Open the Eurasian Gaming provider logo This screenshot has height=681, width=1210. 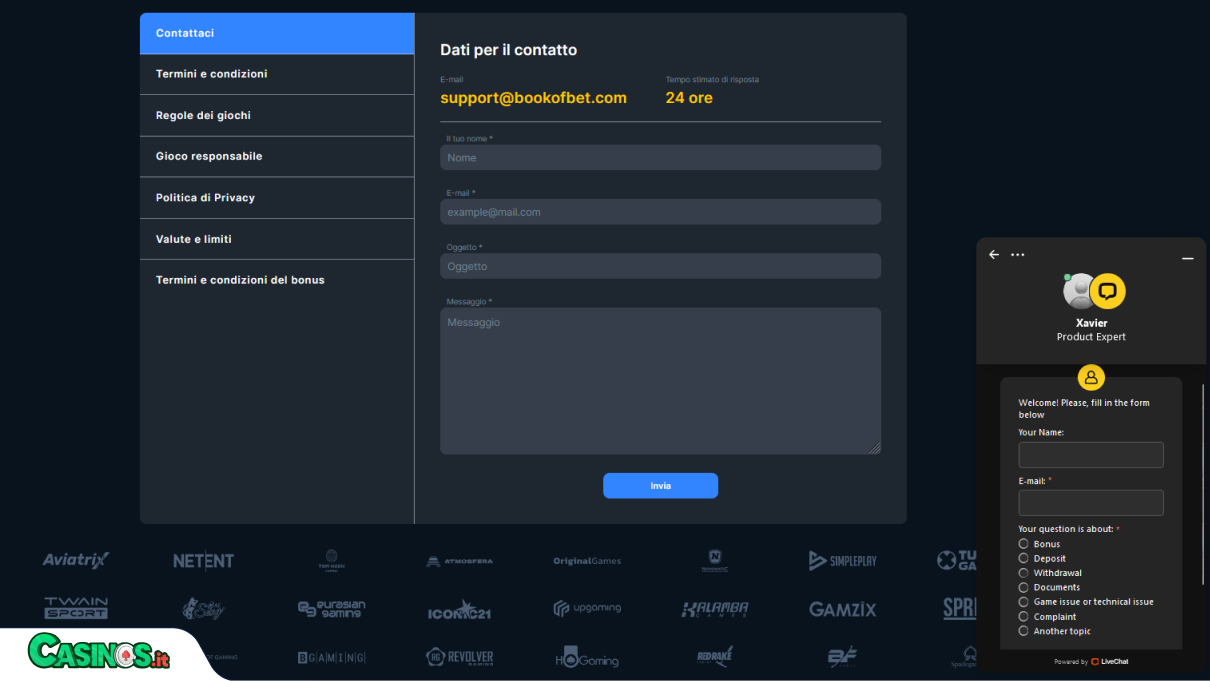point(332,608)
